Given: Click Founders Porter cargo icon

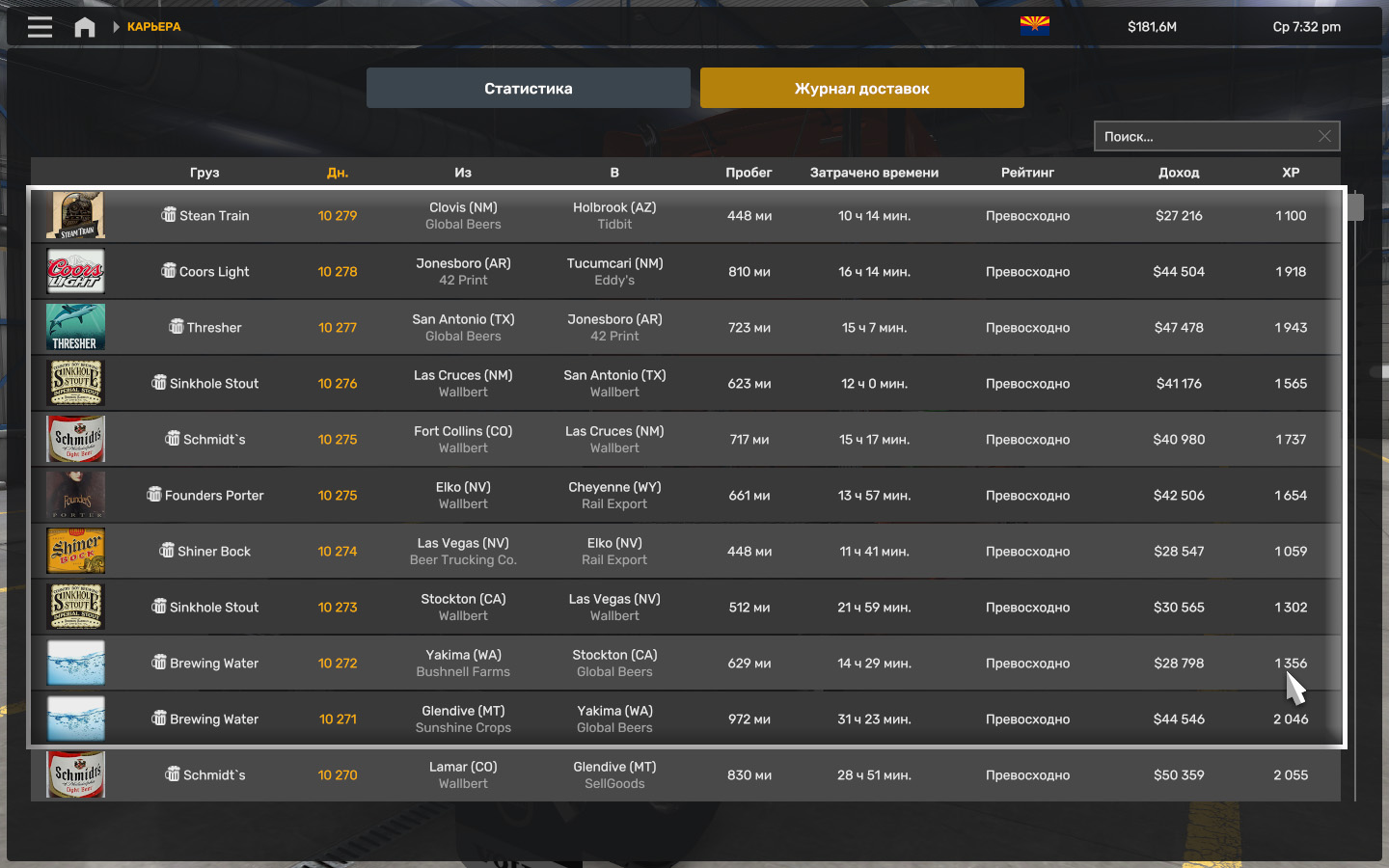Looking at the screenshot, I should pyautogui.click(x=154, y=494).
